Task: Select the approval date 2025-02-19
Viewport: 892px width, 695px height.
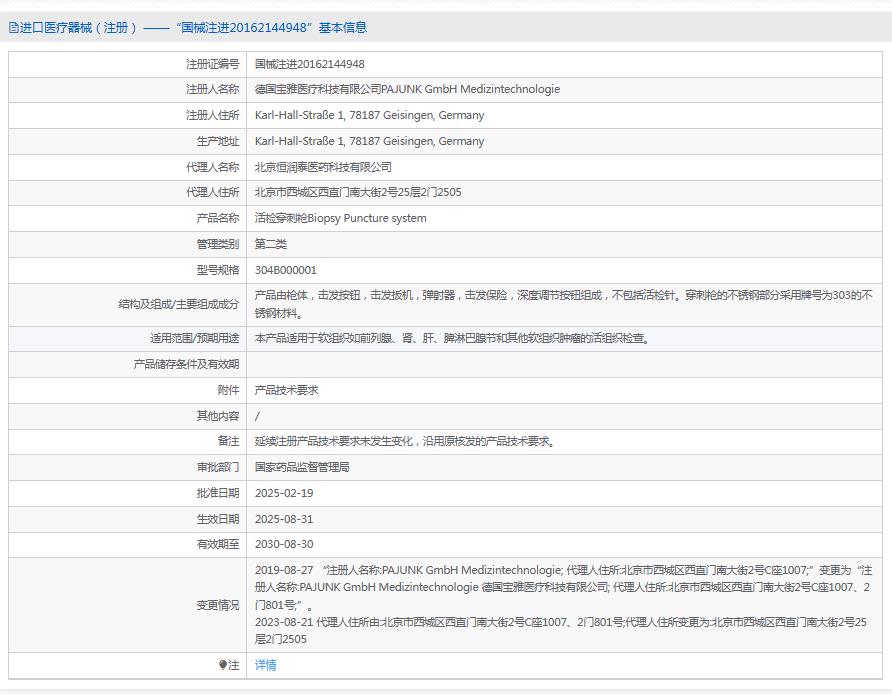Action: pyautogui.click(x=283, y=493)
